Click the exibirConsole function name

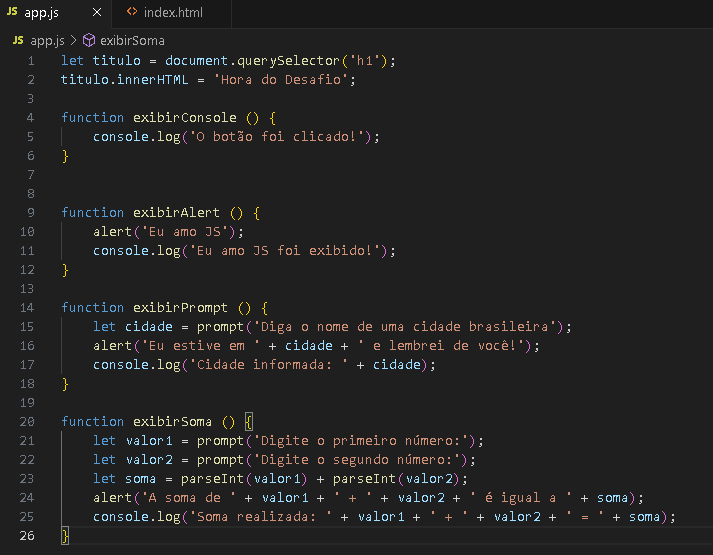pos(185,118)
